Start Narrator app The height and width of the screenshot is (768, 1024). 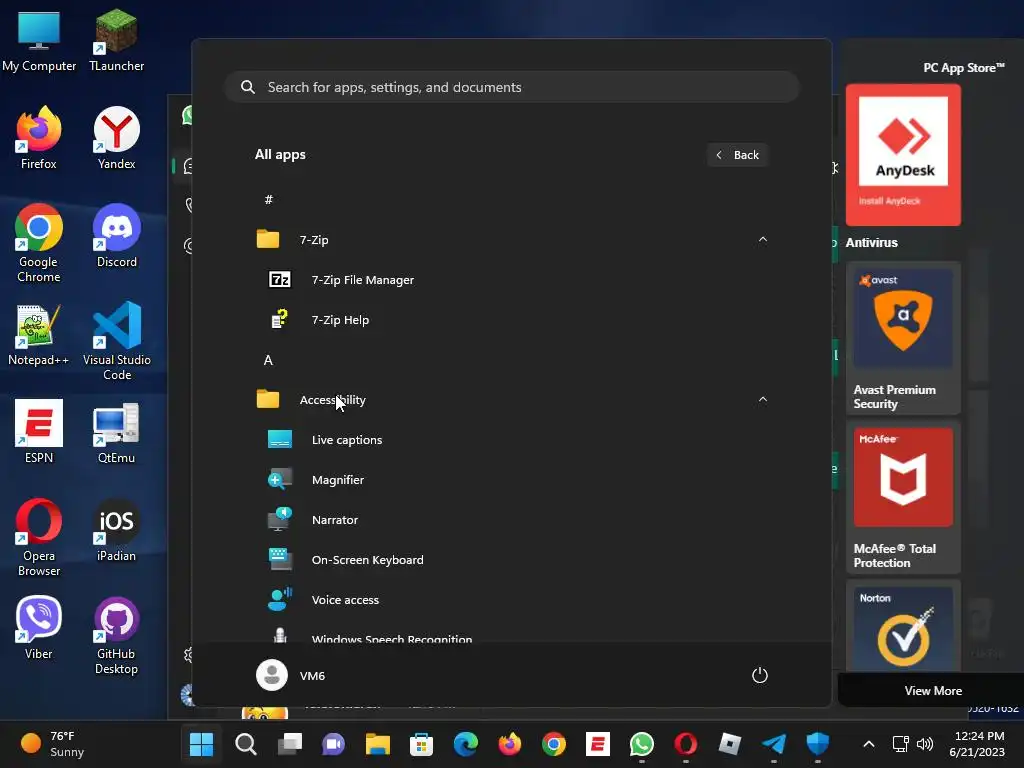(x=511, y=520)
